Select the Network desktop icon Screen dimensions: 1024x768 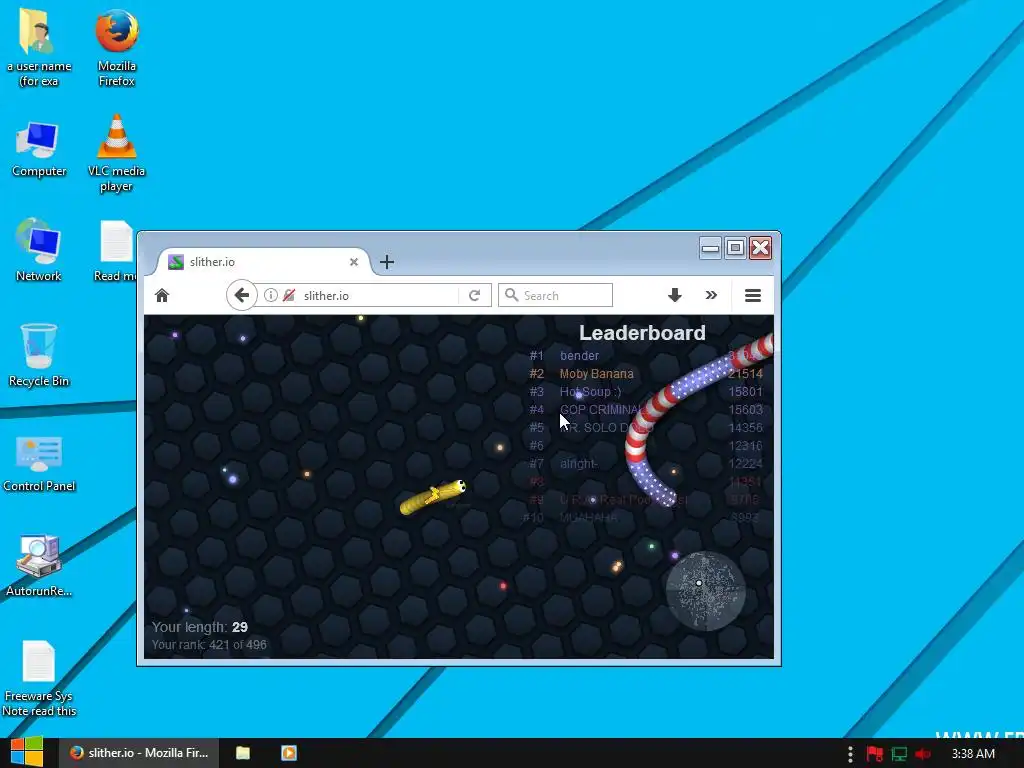(39, 250)
